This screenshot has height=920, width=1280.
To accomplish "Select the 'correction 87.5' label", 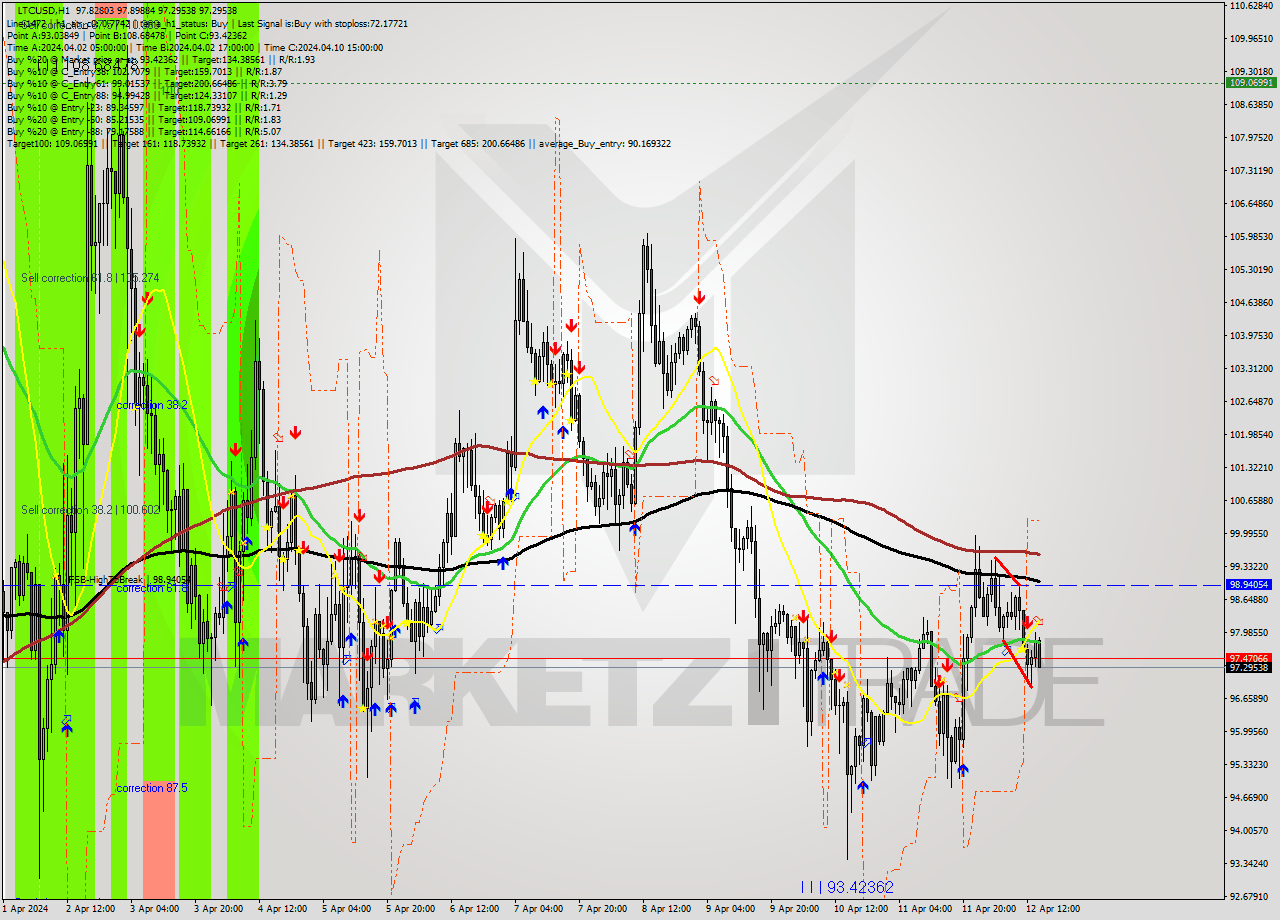I will pyautogui.click(x=152, y=788).
